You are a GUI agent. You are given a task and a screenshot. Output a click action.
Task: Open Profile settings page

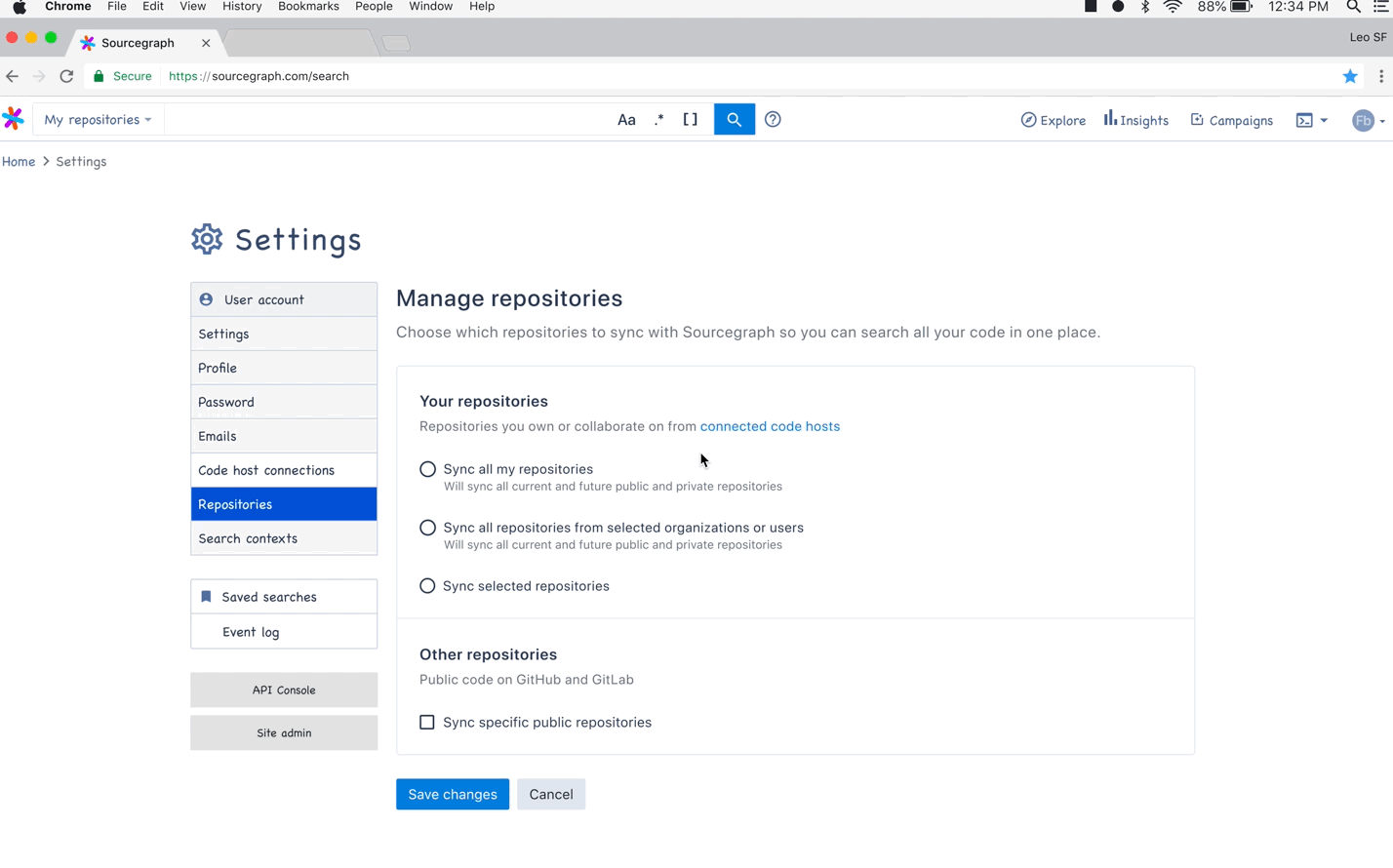pos(284,368)
